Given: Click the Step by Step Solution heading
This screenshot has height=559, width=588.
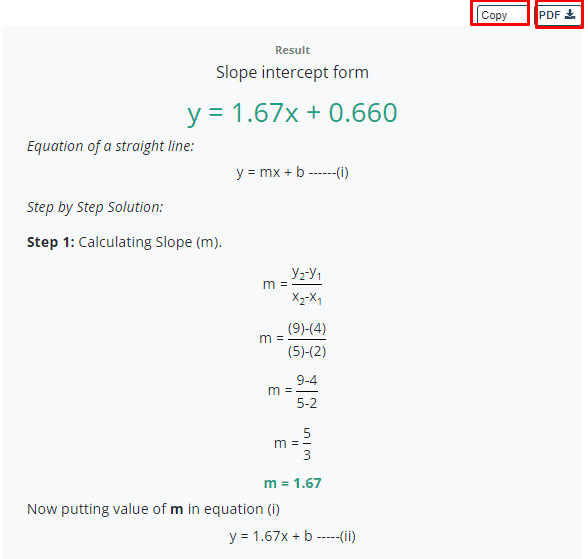Looking at the screenshot, I should click(x=95, y=207).
